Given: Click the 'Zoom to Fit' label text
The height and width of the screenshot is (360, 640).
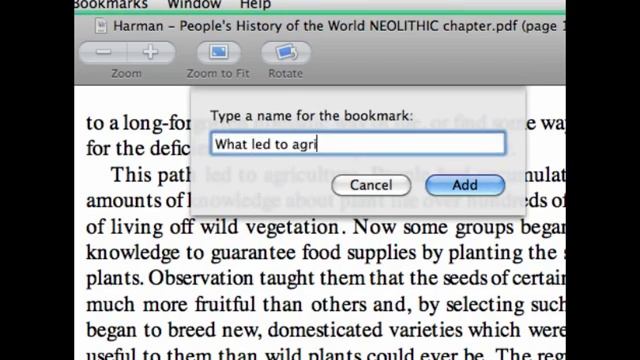Looking at the screenshot, I should [218, 74].
